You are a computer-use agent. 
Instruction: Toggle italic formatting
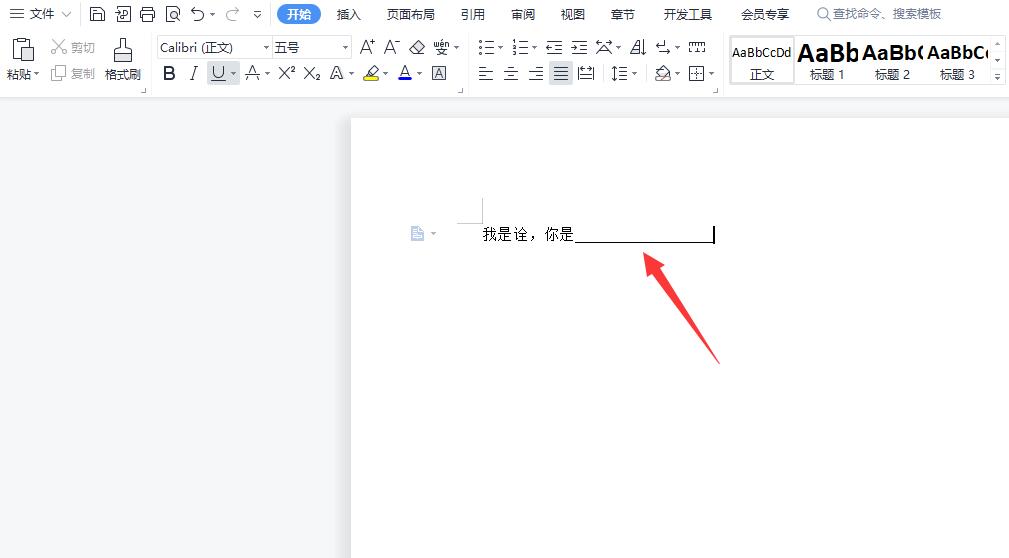(193, 73)
